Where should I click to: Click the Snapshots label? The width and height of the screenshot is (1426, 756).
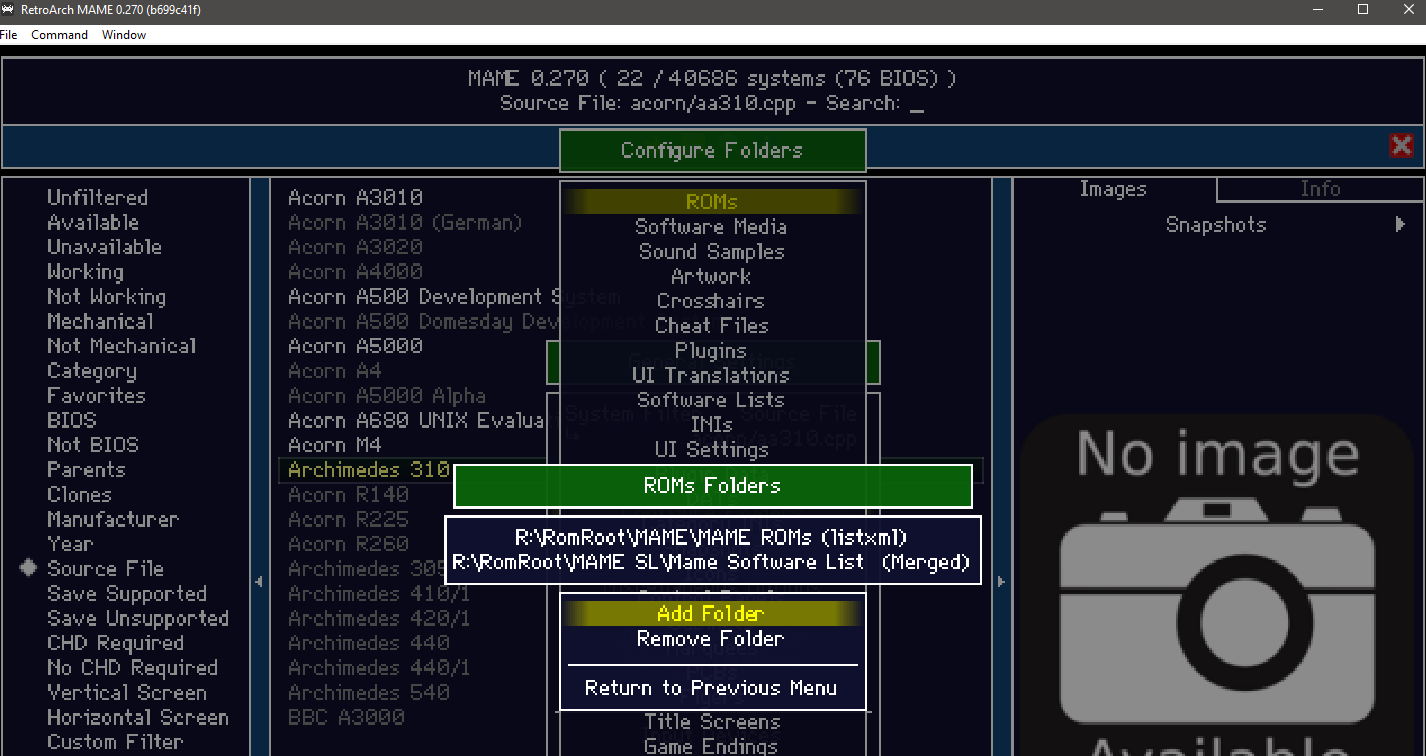coord(1216,225)
